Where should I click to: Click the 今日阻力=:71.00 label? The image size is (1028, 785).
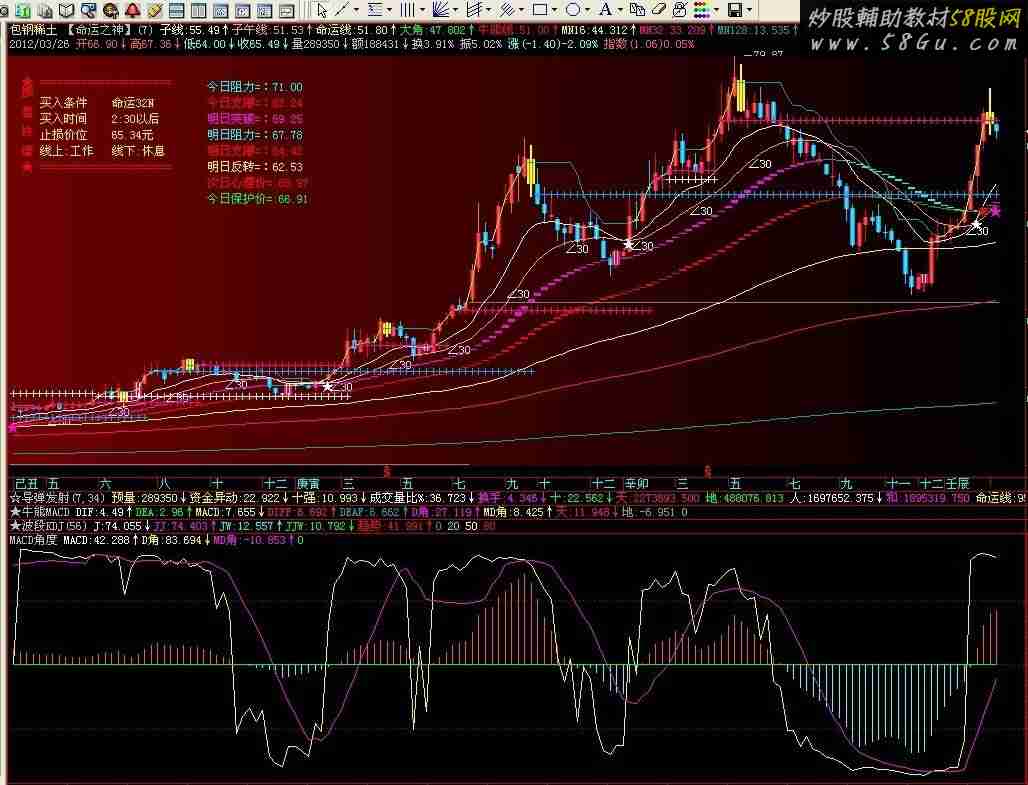click(255, 87)
